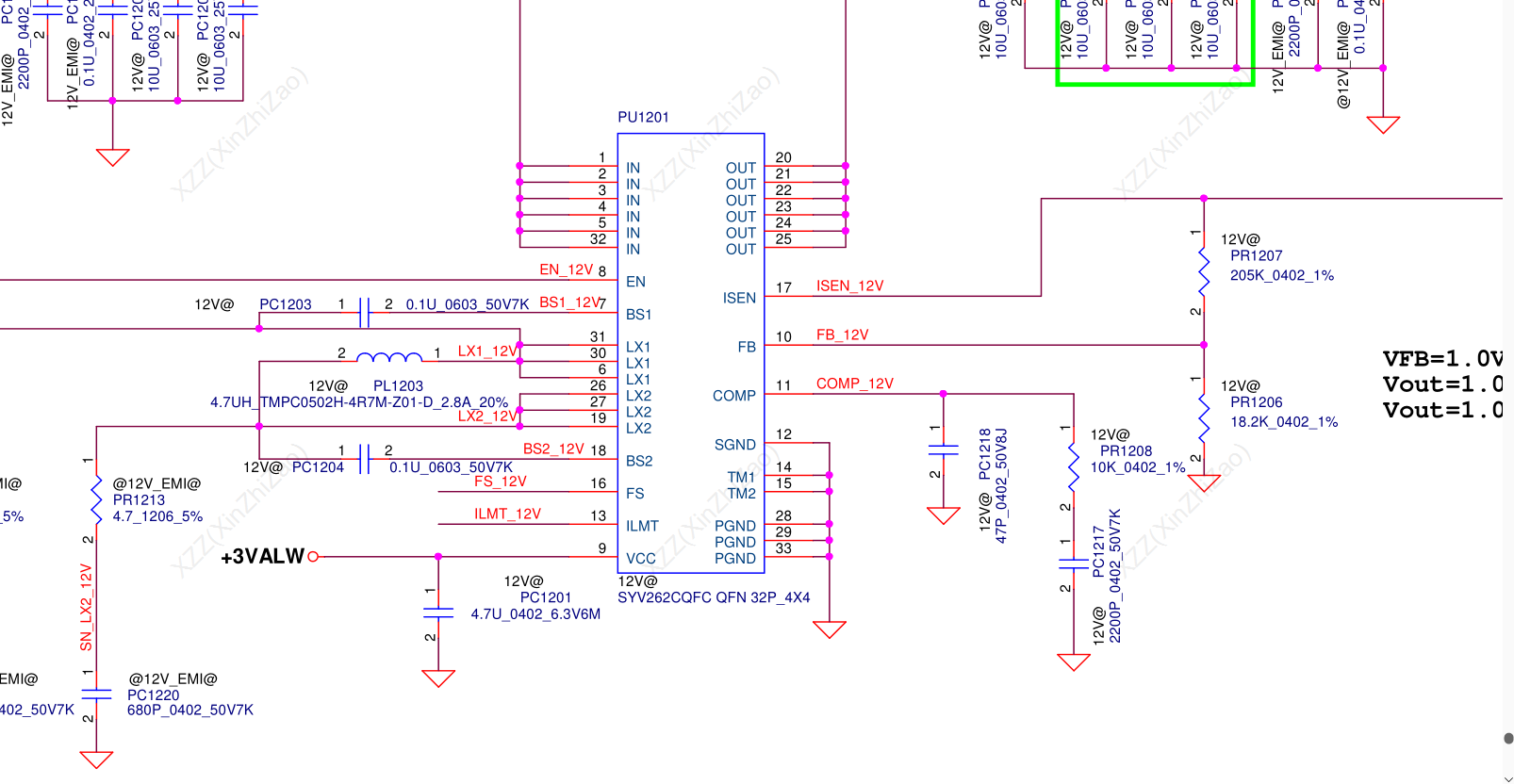Screen dimensions: 1514x784
Task: Click the FS pin name inside PU1201
Action: [x=635, y=494]
